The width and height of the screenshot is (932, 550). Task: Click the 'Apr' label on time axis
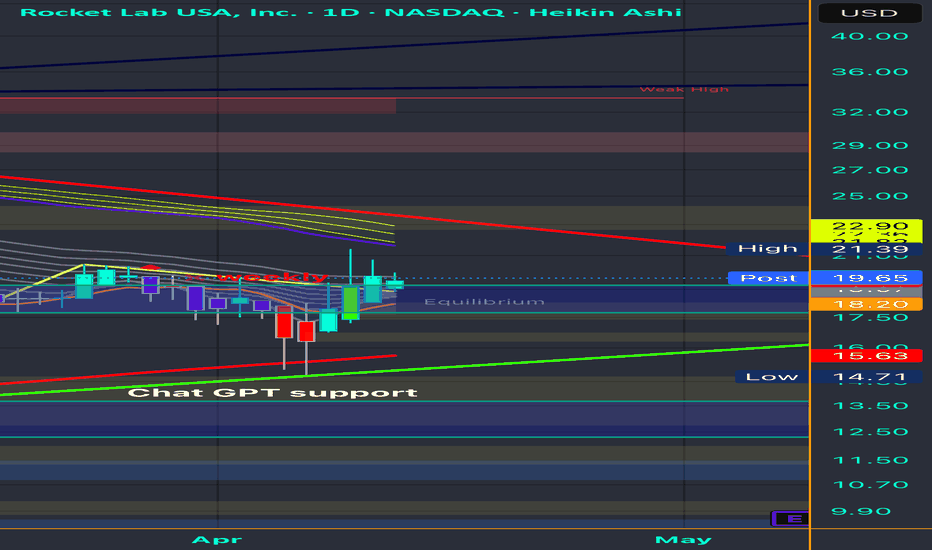coord(217,540)
